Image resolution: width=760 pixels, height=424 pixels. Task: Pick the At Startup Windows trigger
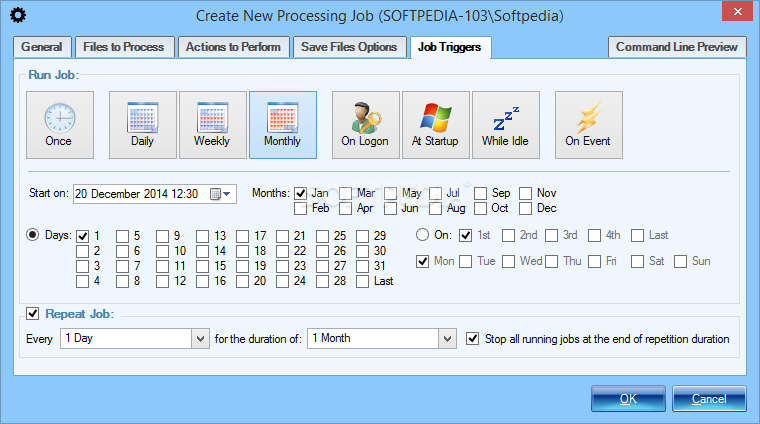coord(436,125)
